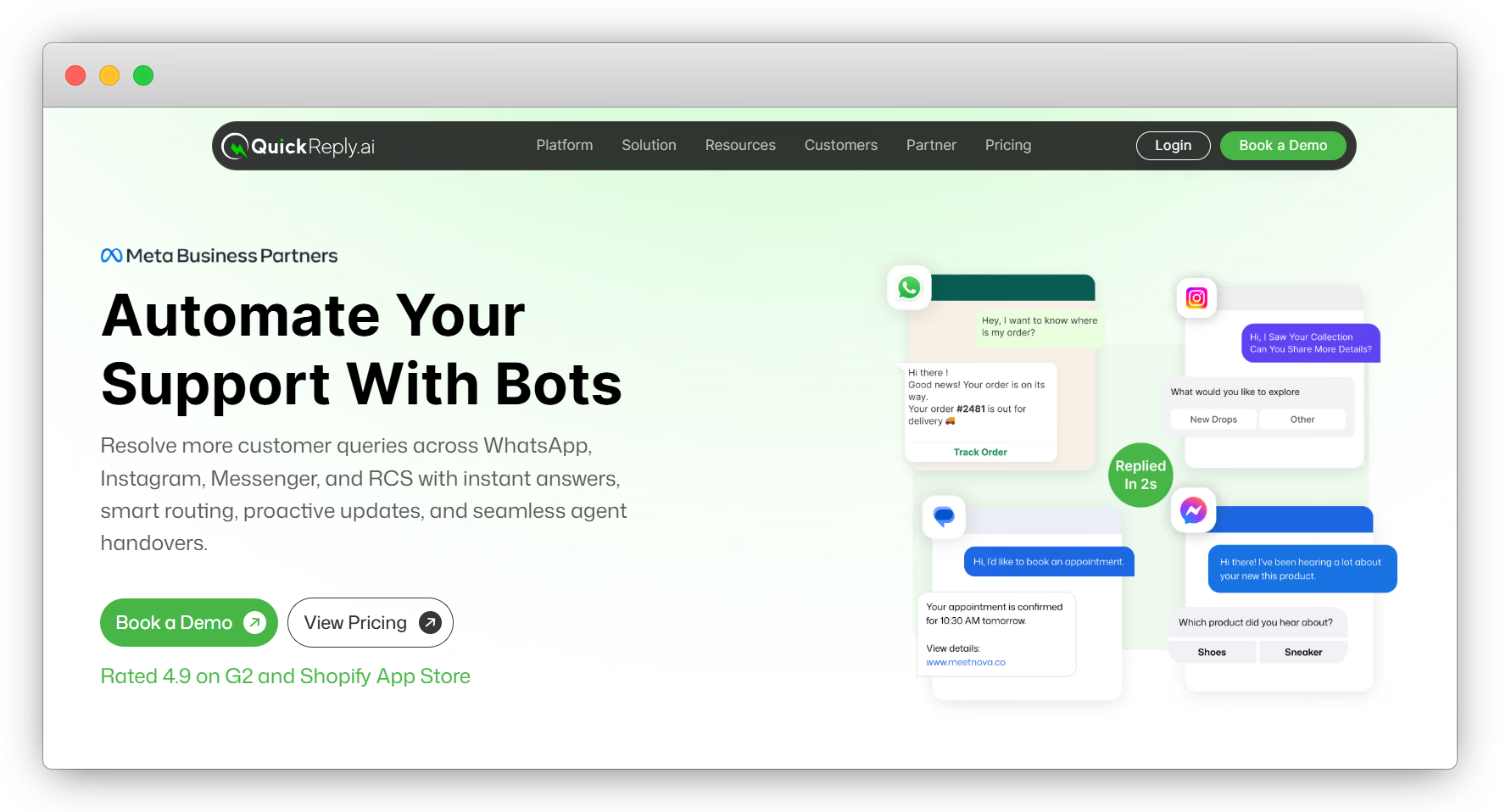Click the RCS chat bubble icon

click(944, 516)
